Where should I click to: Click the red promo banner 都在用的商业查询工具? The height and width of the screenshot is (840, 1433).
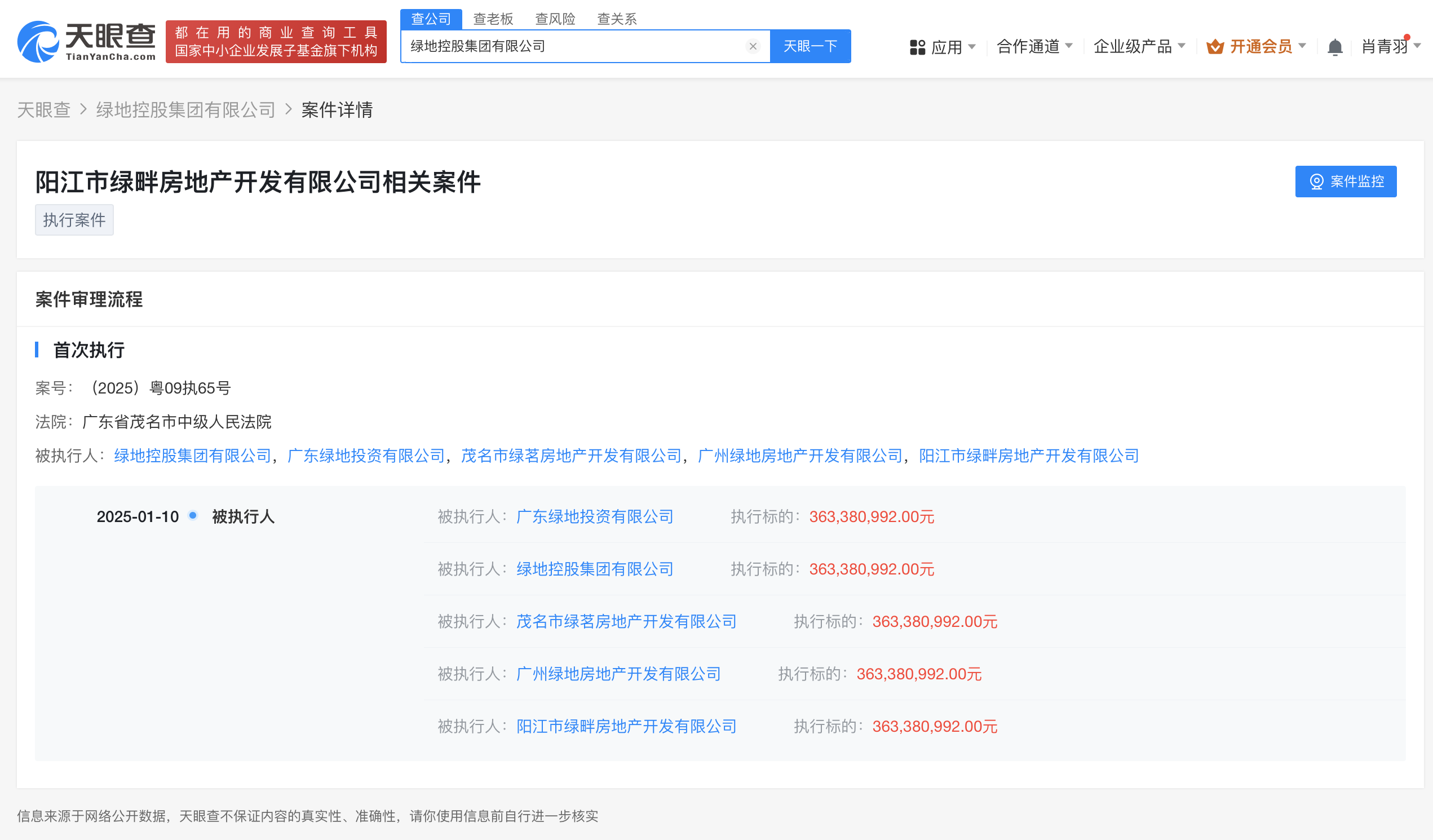276,42
